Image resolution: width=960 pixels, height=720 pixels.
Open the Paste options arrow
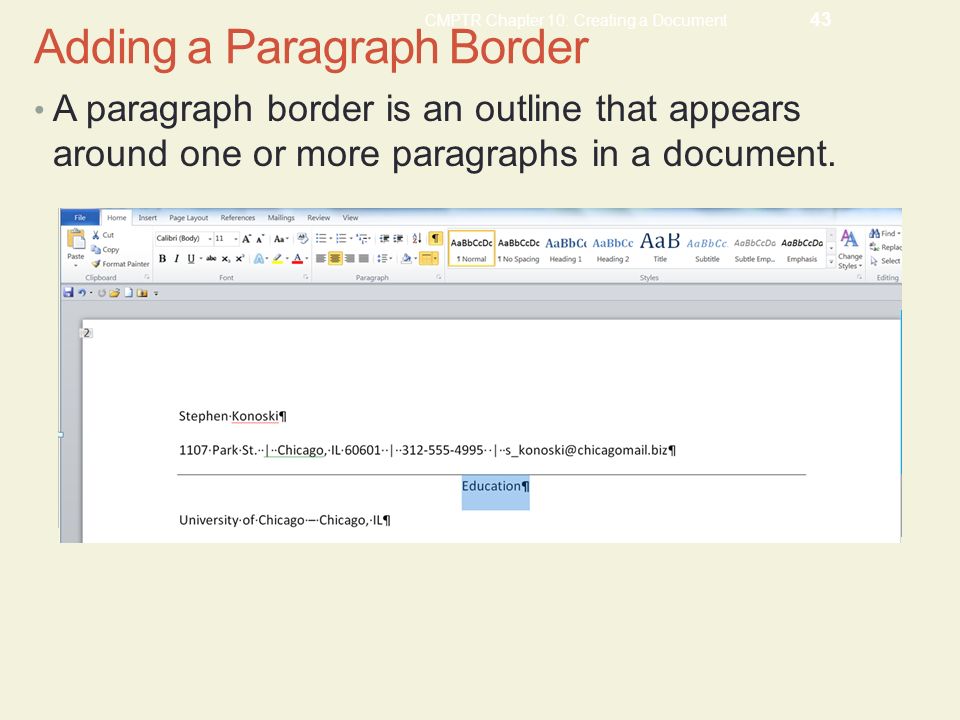pos(76,266)
